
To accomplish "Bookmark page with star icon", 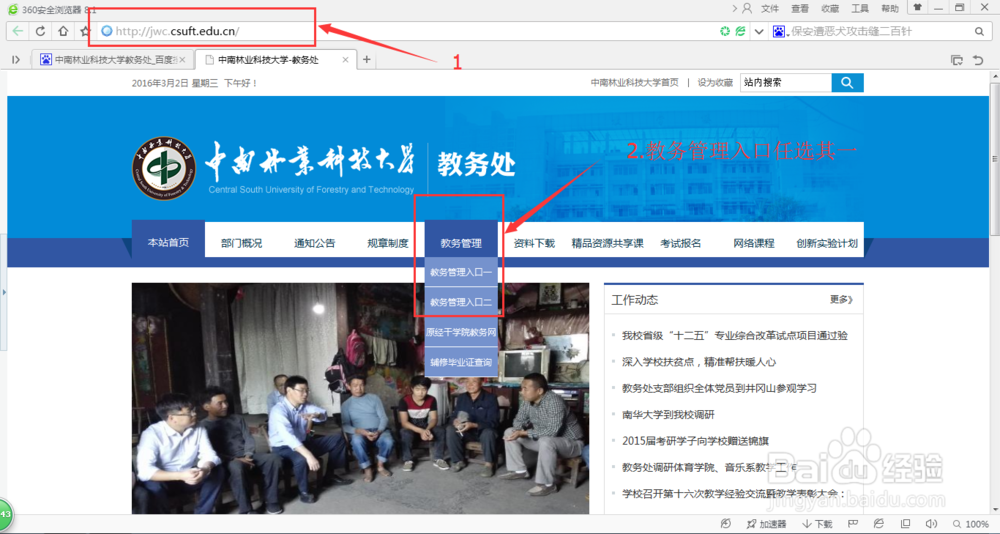I will point(85,31).
